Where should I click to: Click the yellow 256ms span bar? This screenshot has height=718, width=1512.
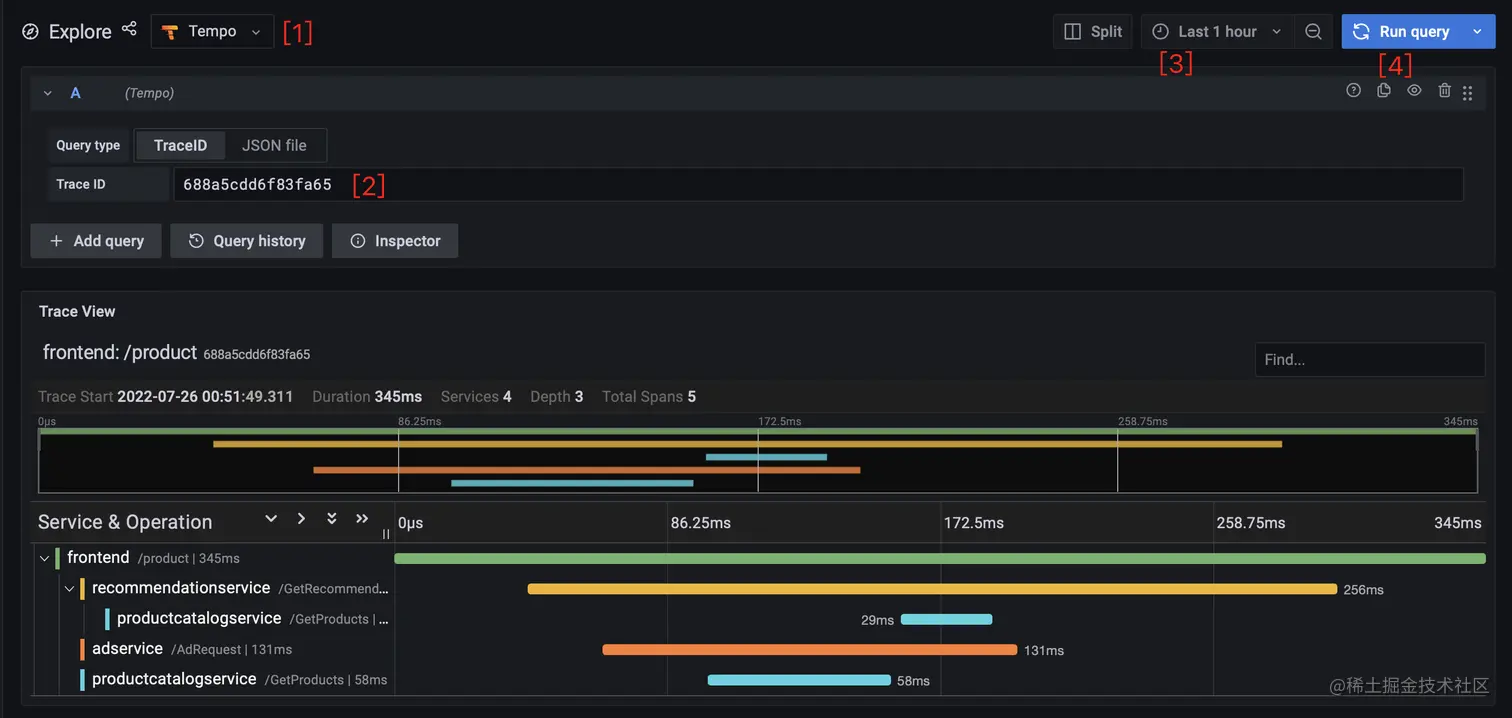tap(932, 589)
